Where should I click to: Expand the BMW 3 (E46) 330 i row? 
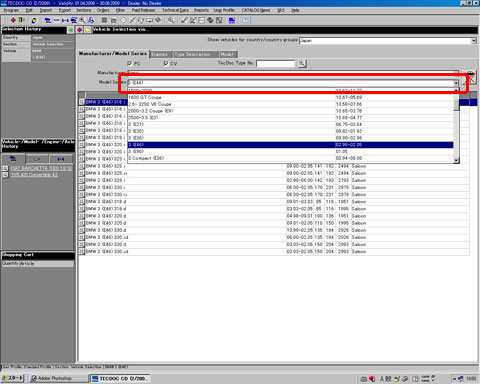(x=82, y=187)
